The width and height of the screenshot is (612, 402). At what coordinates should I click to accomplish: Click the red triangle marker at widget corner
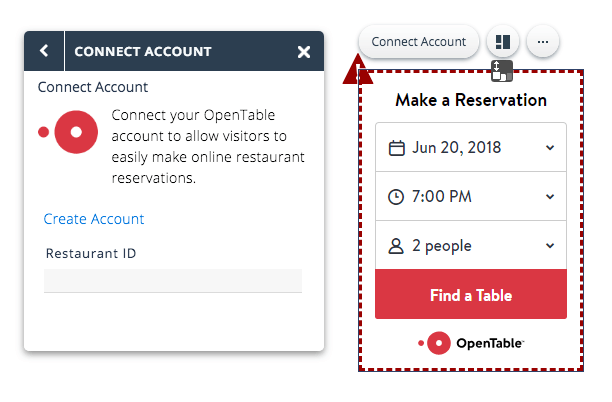pyautogui.click(x=357, y=72)
